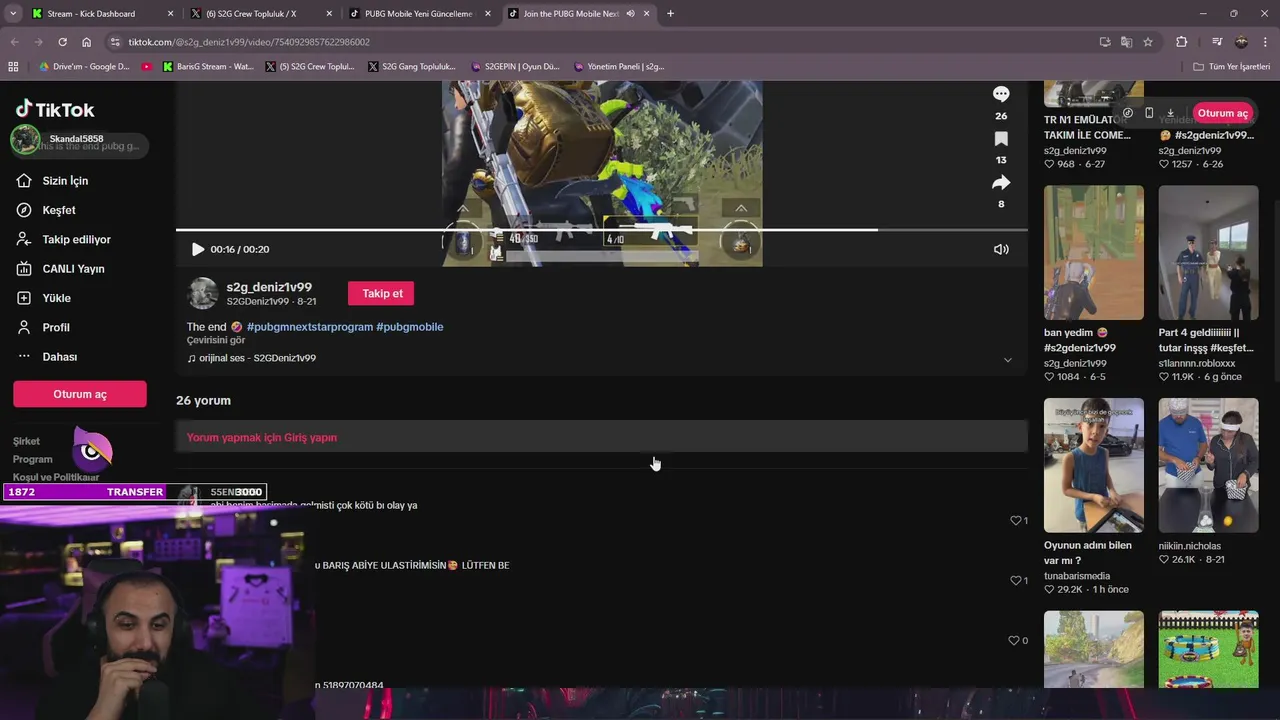This screenshot has height=720, width=1280.
Task: Seek along the video progress bar
Action: click(602, 230)
